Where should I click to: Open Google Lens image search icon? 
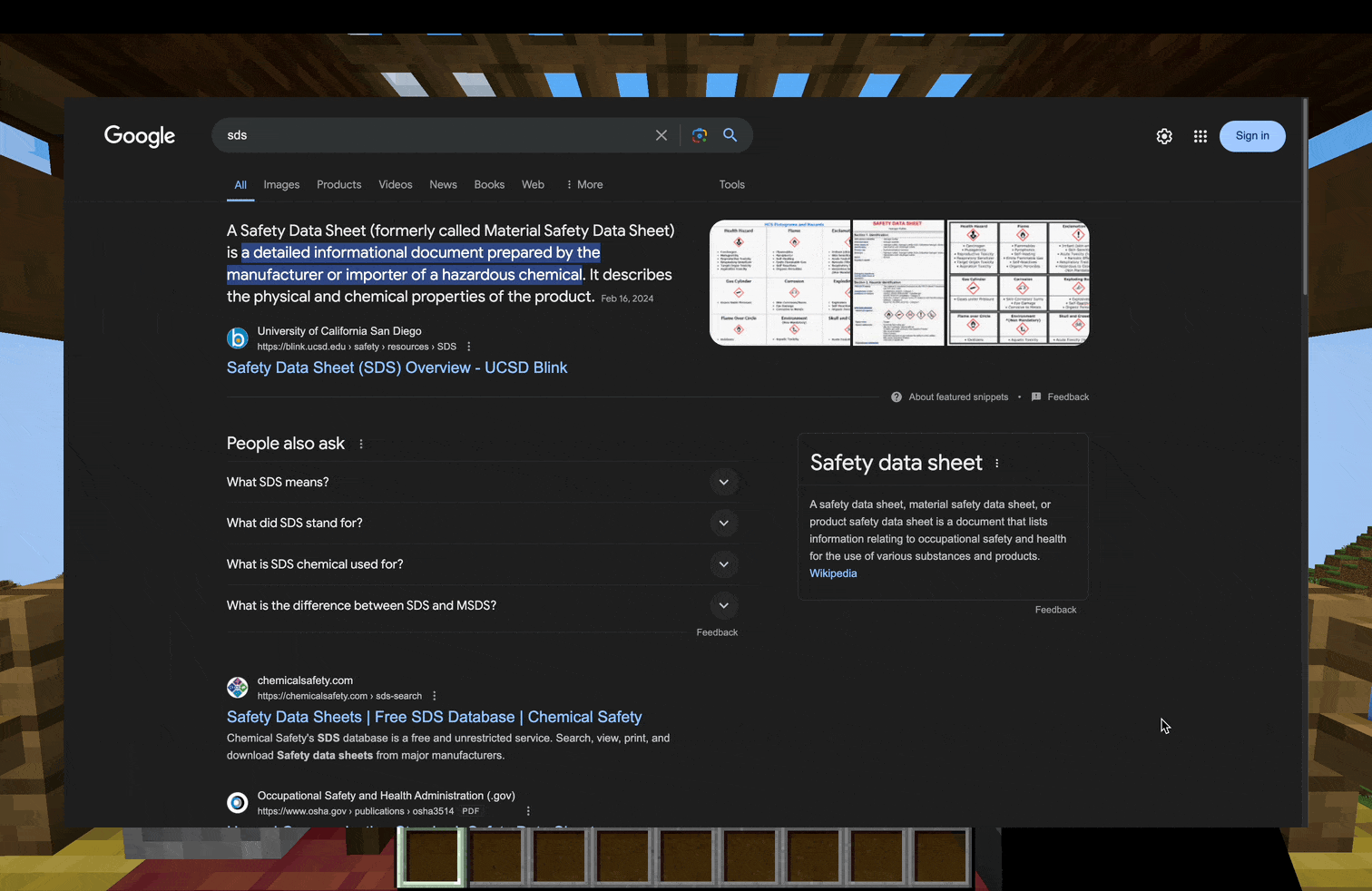pyautogui.click(x=699, y=135)
